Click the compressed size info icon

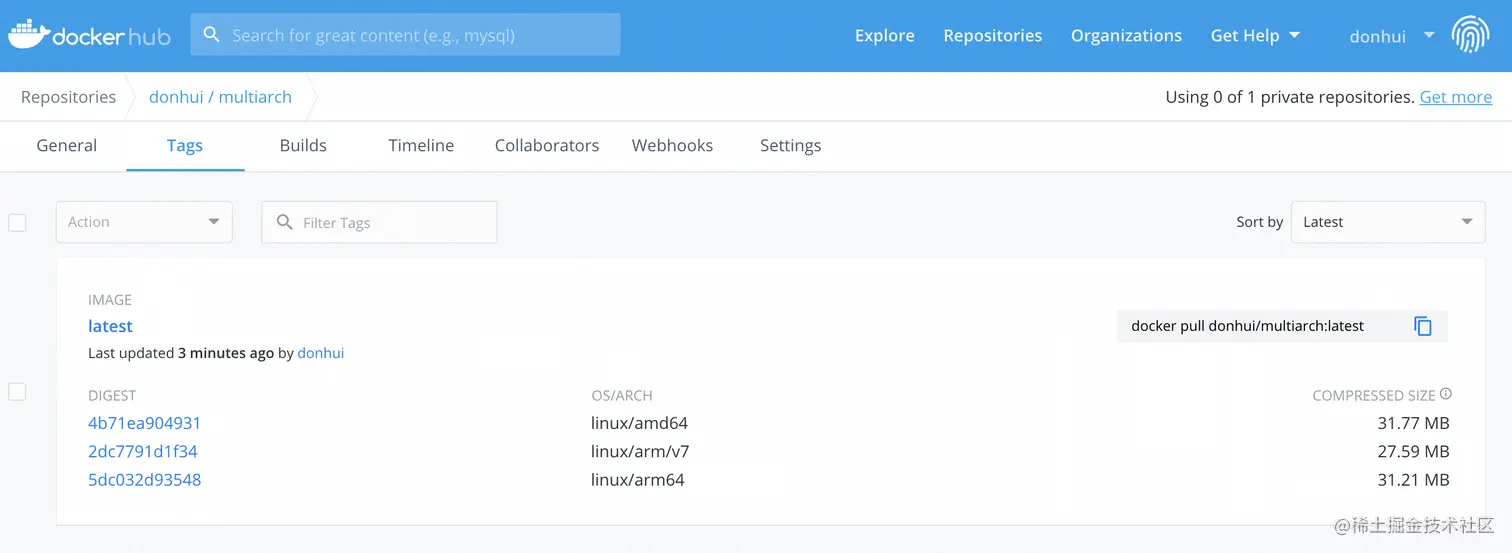point(1446,395)
